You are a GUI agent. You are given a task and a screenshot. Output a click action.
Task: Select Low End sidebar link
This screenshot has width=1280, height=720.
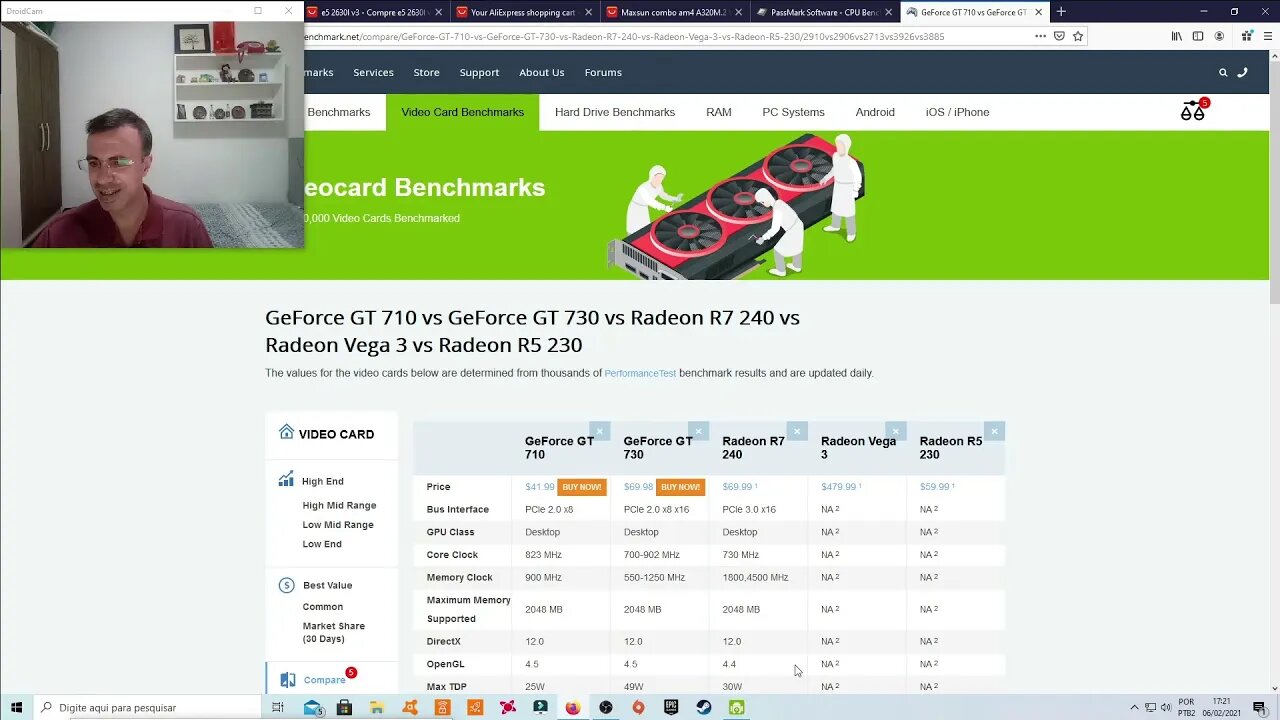(x=322, y=544)
